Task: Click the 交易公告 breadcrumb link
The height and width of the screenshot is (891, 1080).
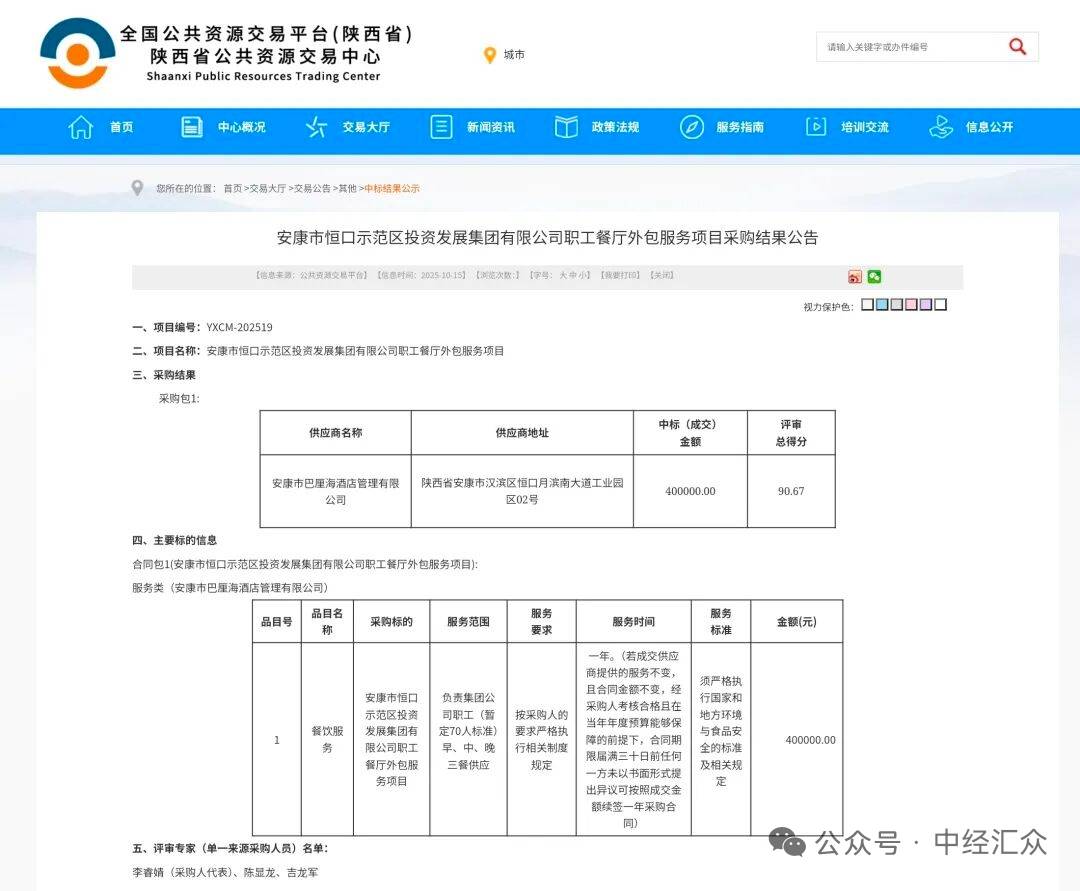Action: [312, 188]
